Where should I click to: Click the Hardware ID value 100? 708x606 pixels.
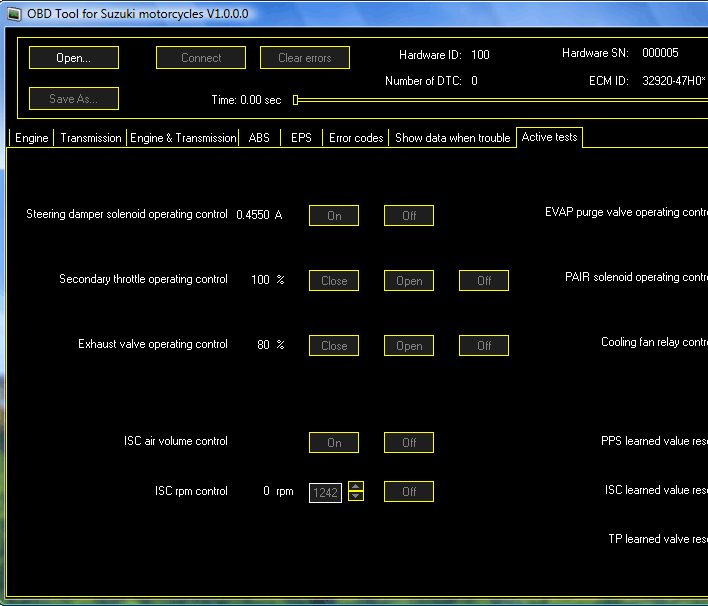click(480, 55)
